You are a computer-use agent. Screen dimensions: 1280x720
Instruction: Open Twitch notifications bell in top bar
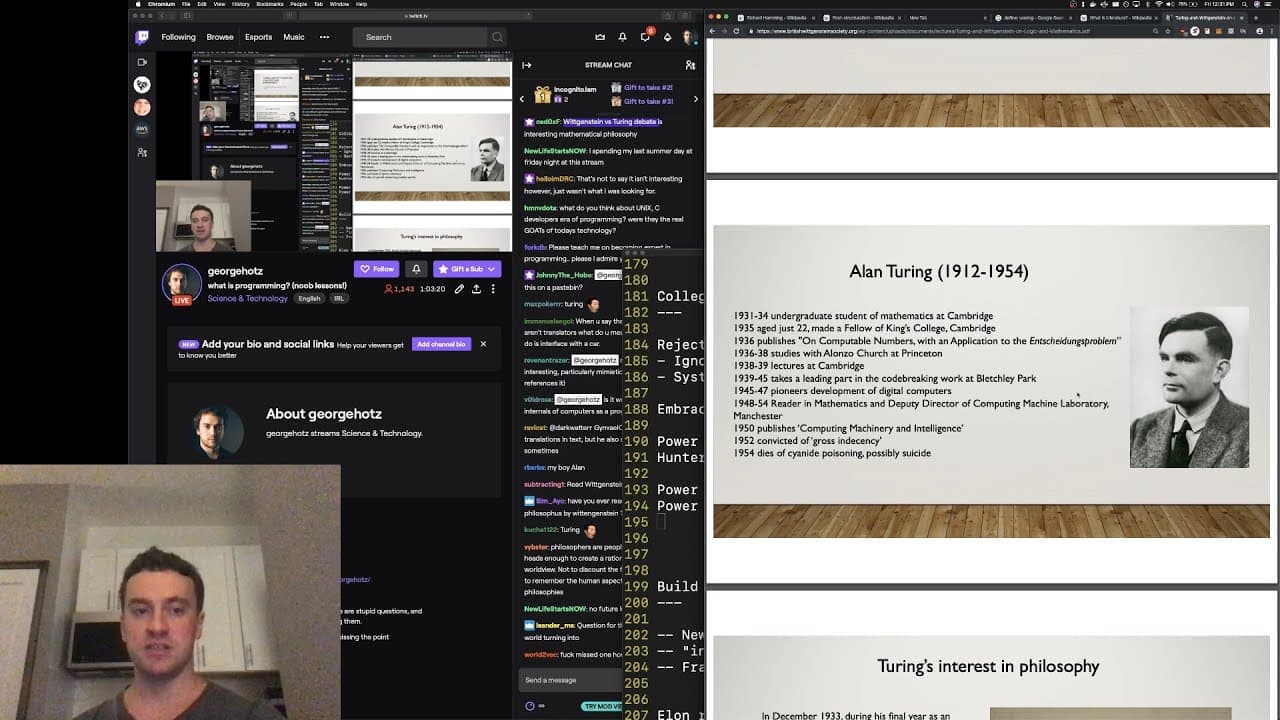(x=622, y=37)
